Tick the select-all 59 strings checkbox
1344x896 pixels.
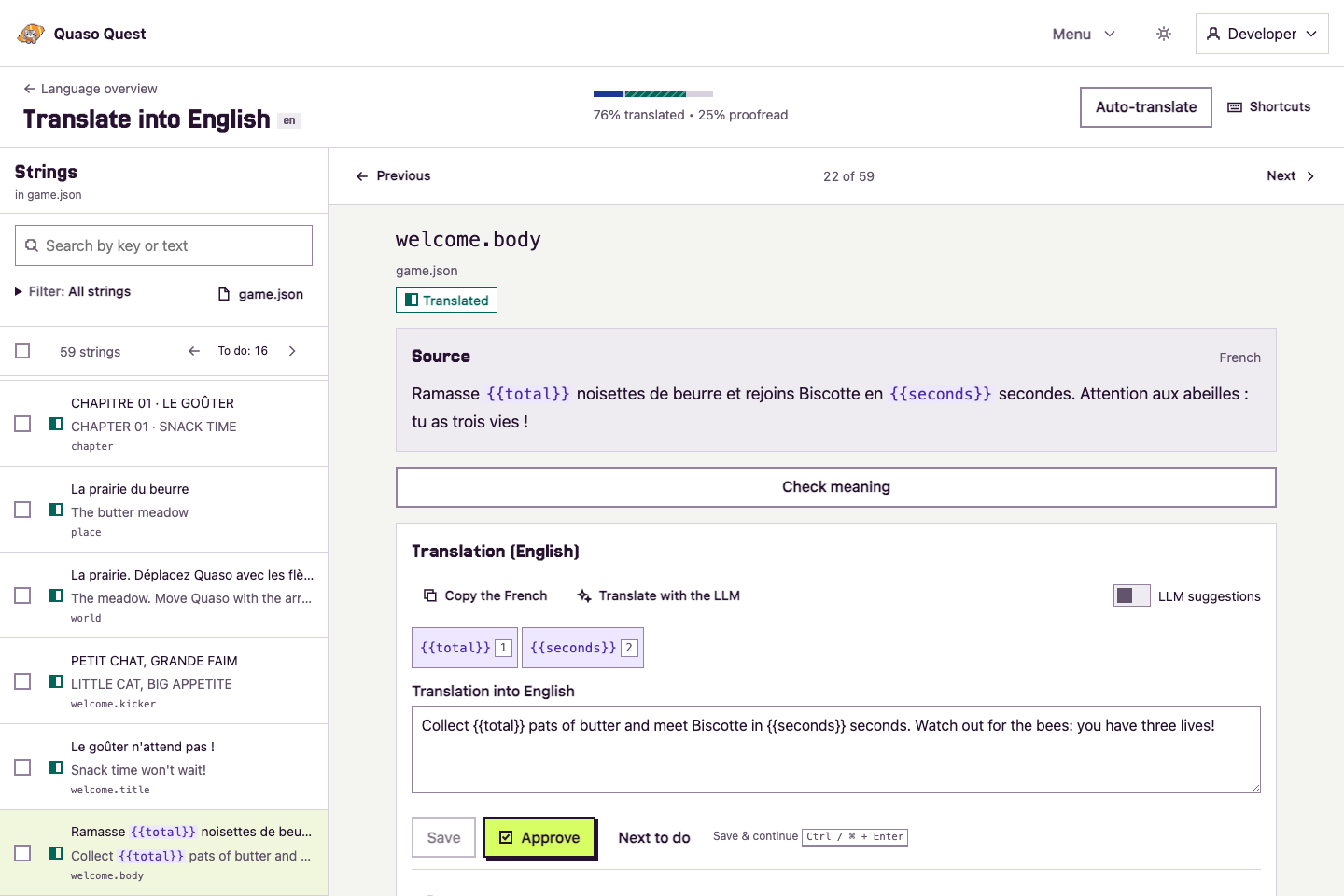pyautogui.click(x=22, y=351)
